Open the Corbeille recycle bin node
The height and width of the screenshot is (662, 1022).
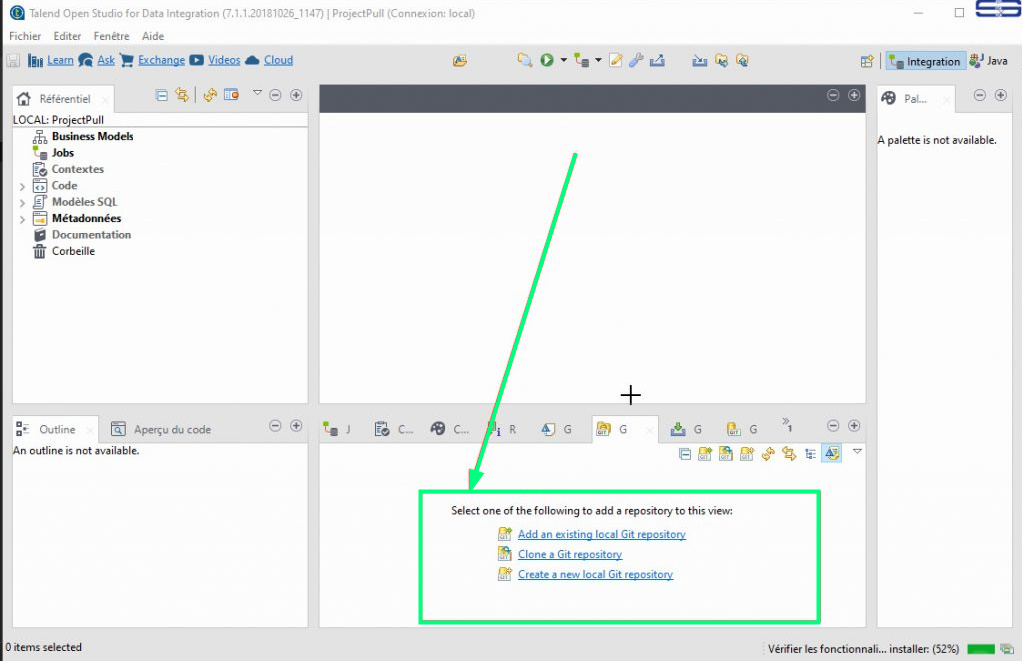73,251
